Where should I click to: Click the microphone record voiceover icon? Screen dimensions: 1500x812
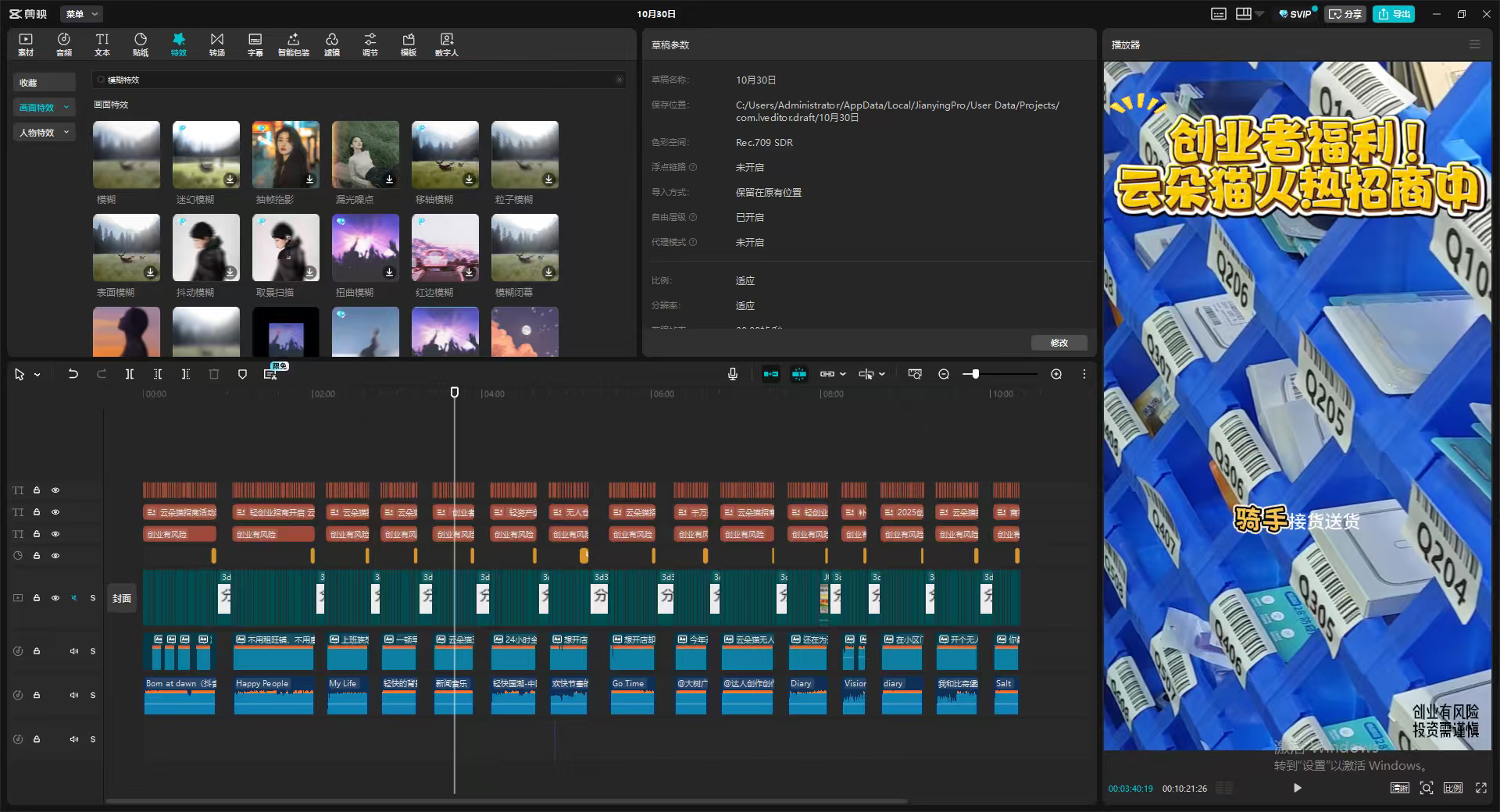(733, 374)
